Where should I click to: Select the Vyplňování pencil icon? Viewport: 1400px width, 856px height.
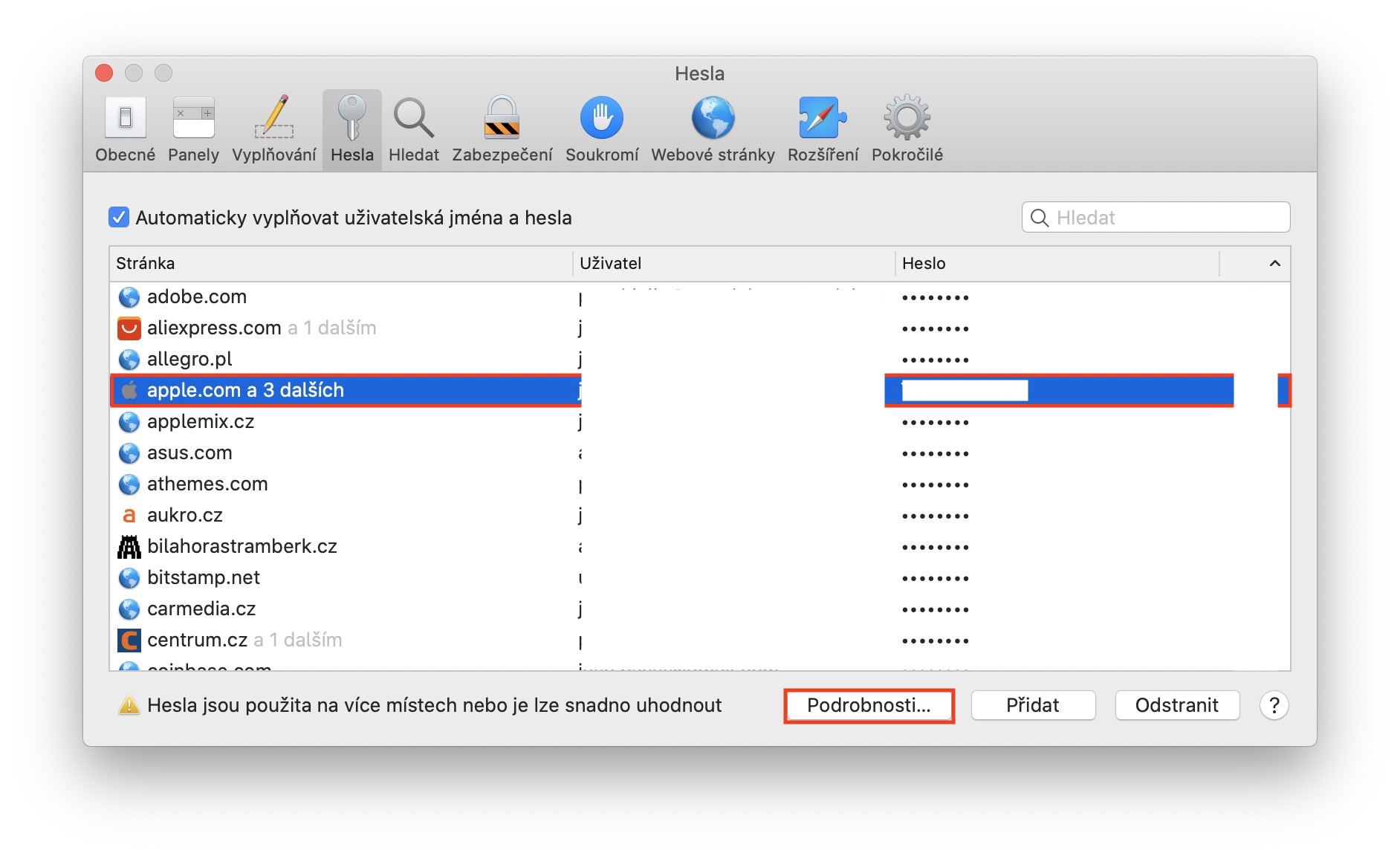click(274, 117)
